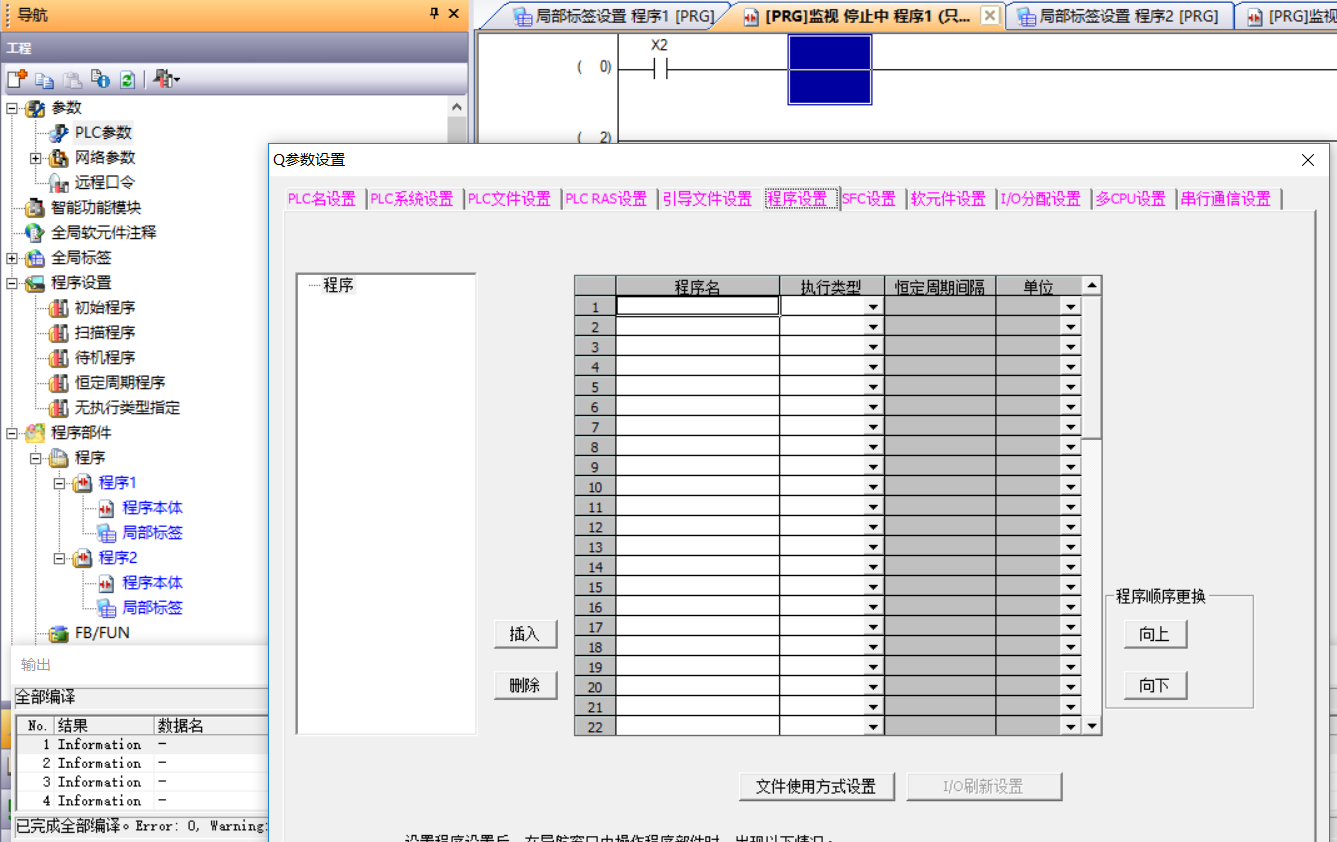Click the 程序名 input field in row 1

coord(697,306)
